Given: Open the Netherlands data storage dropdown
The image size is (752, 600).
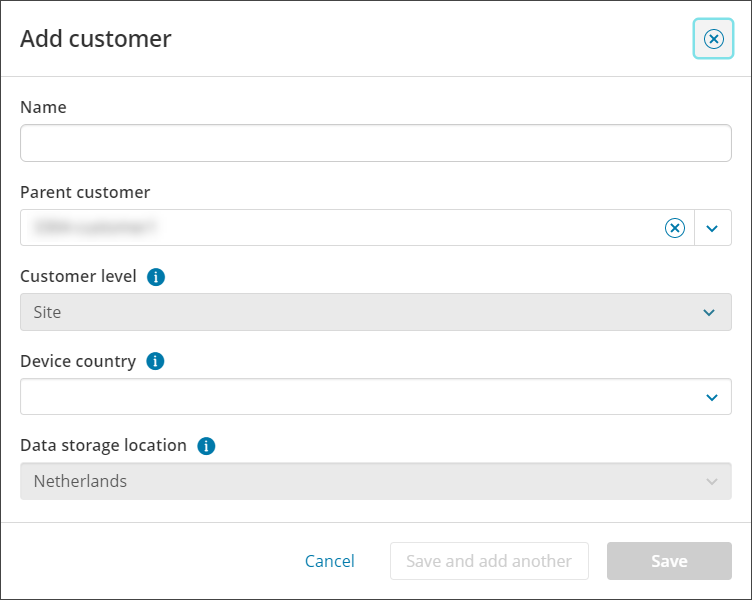Looking at the screenshot, I should click(375, 481).
